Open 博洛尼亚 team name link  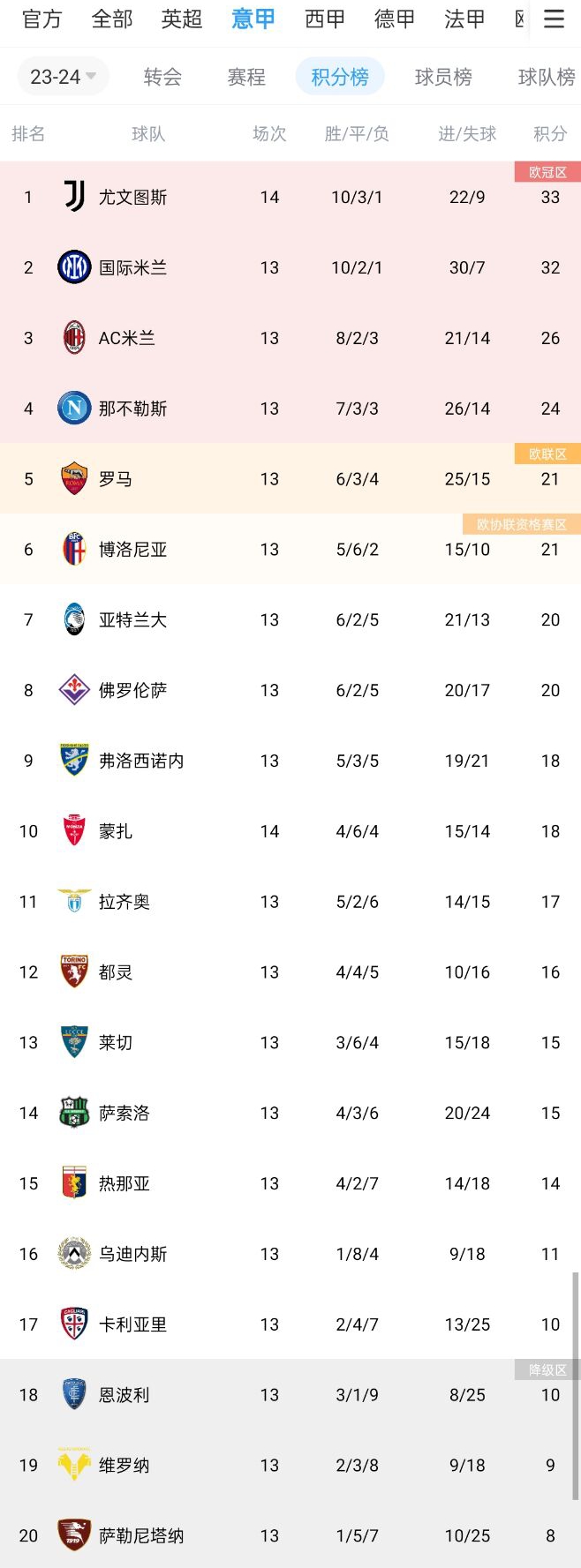click(132, 550)
